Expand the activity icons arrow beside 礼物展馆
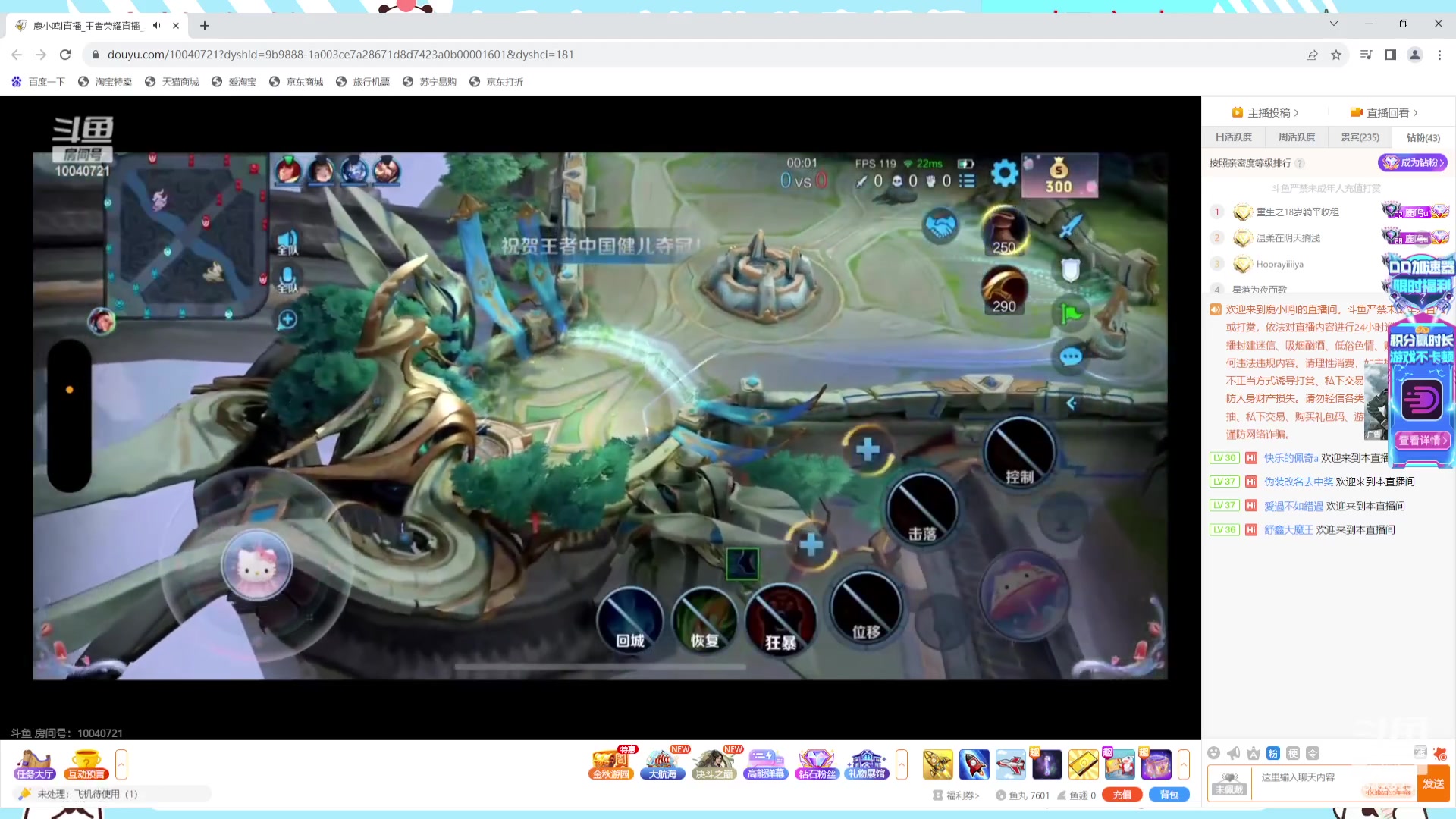The image size is (1456, 819). tap(902, 764)
